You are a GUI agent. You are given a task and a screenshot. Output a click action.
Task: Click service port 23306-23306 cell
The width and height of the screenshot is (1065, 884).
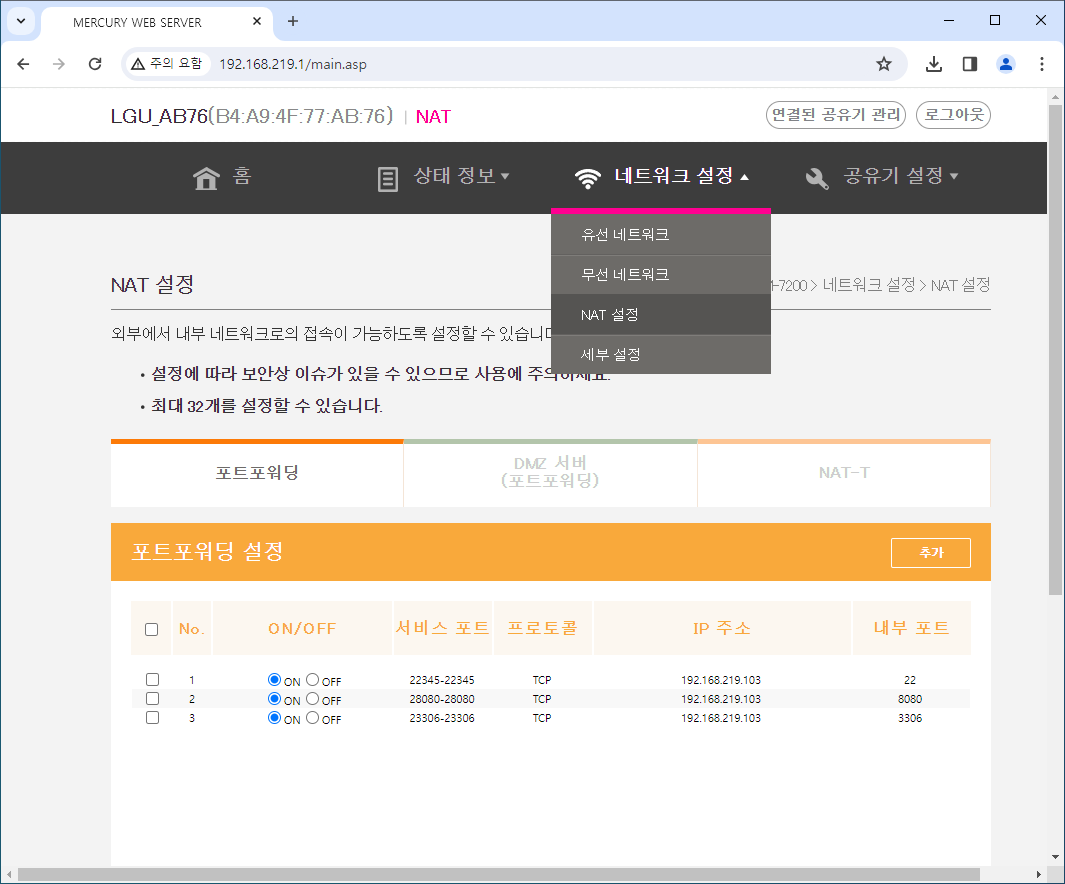pos(442,718)
